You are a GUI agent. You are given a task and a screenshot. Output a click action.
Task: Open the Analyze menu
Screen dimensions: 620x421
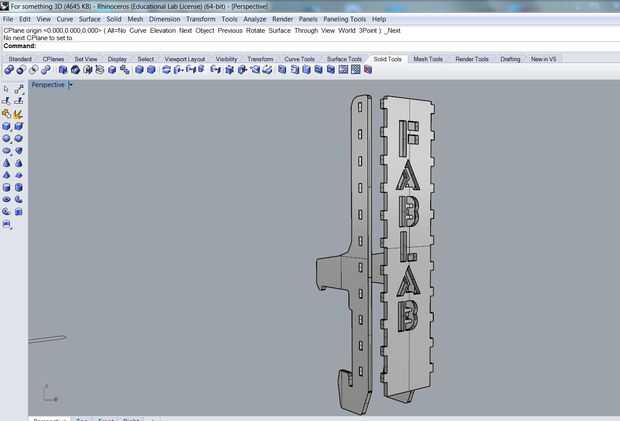tap(255, 19)
